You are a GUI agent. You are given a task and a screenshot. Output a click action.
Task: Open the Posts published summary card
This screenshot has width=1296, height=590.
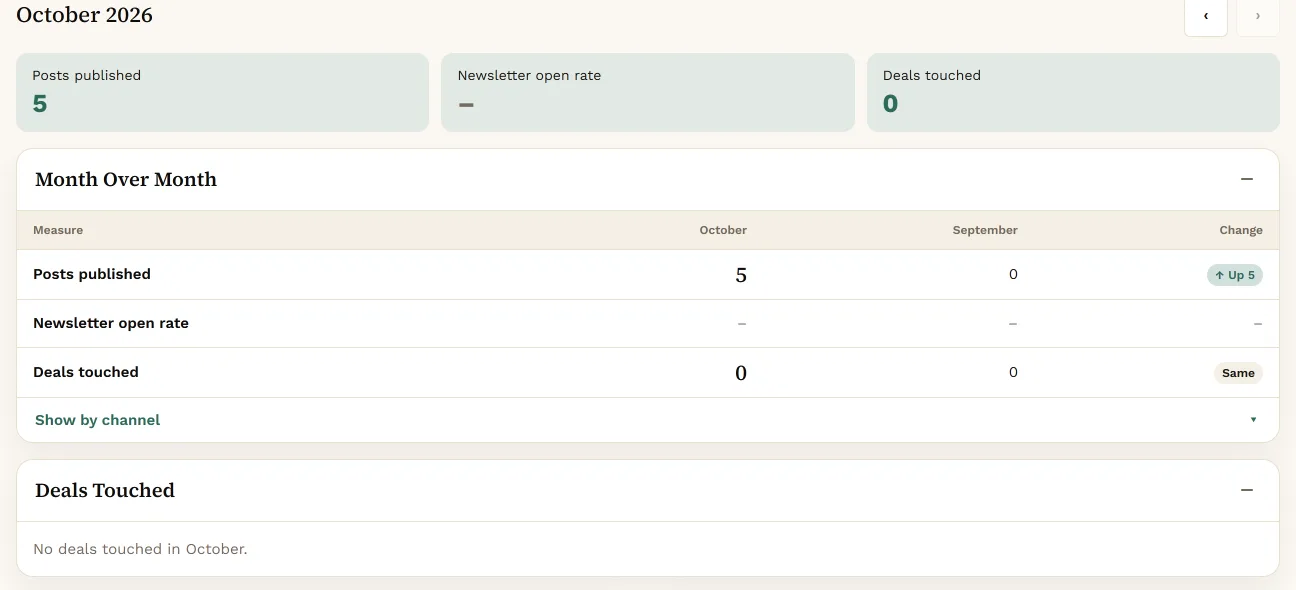tap(222, 92)
